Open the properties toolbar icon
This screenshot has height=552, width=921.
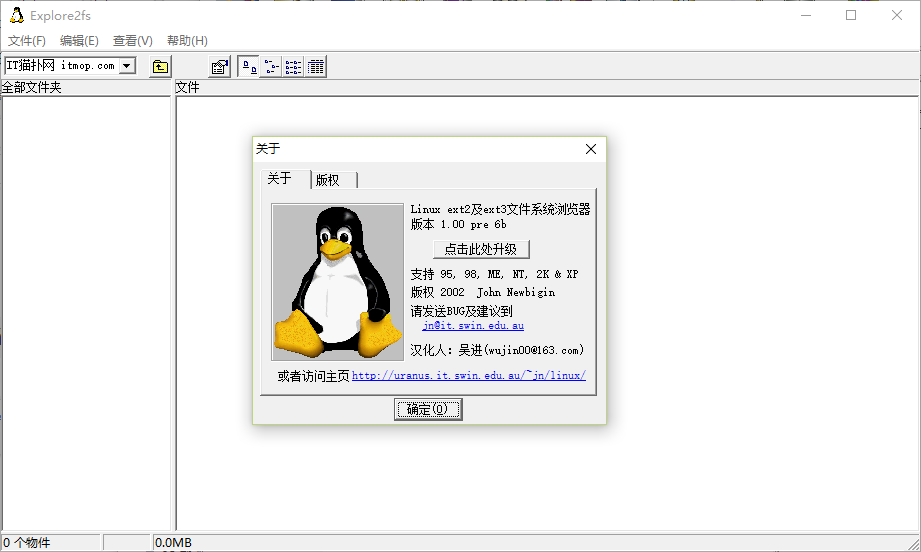pyautogui.click(x=220, y=67)
